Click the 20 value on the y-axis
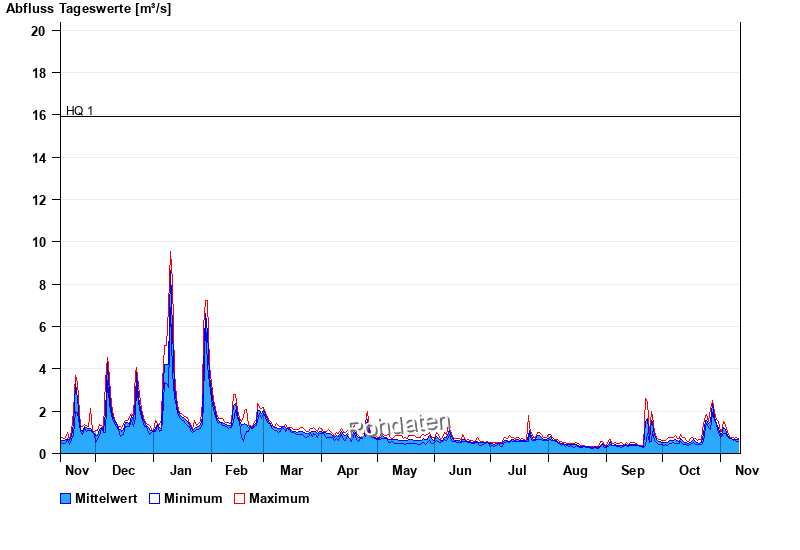Image resolution: width=800 pixels, height=550 pixels. click(x=39, y=31)
